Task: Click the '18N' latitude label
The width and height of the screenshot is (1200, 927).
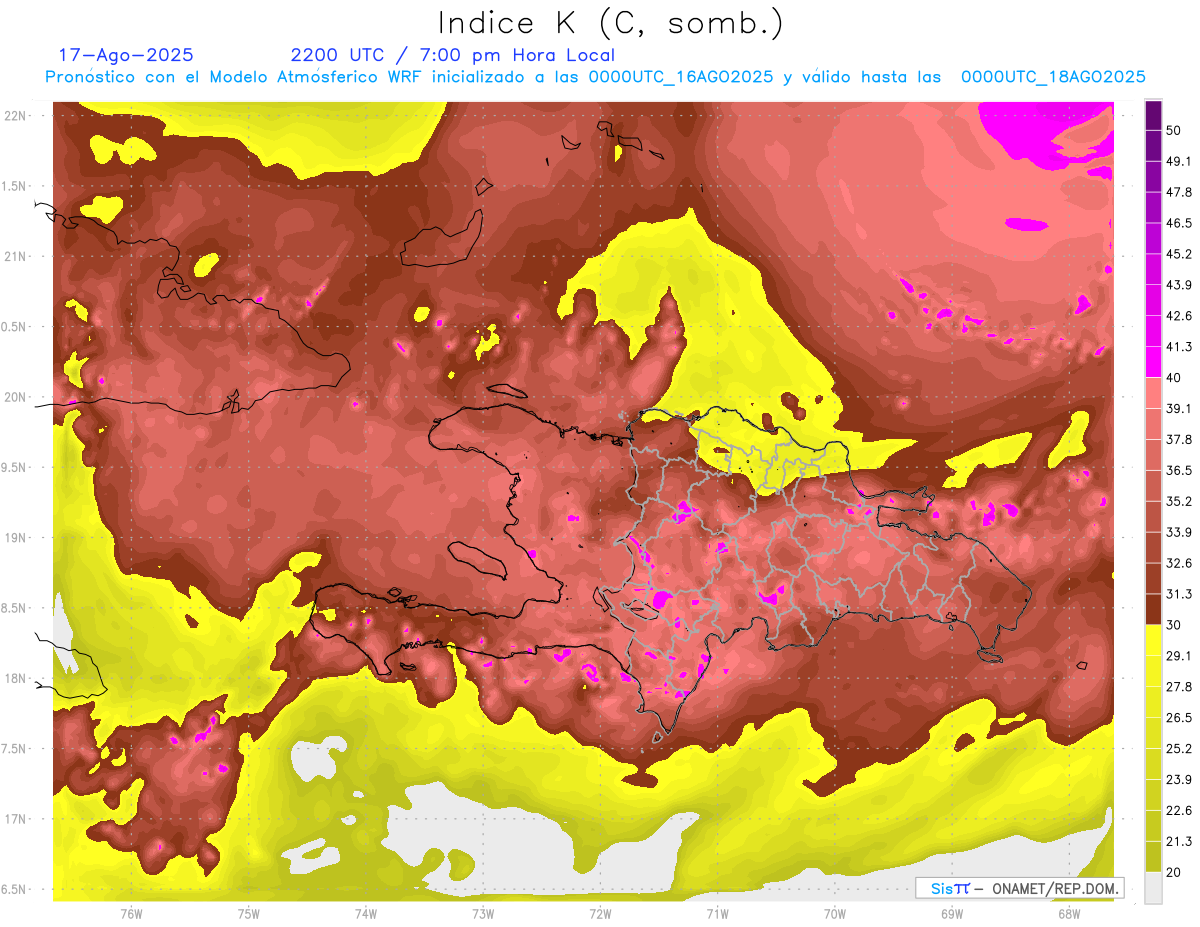Action: (17, 678)
